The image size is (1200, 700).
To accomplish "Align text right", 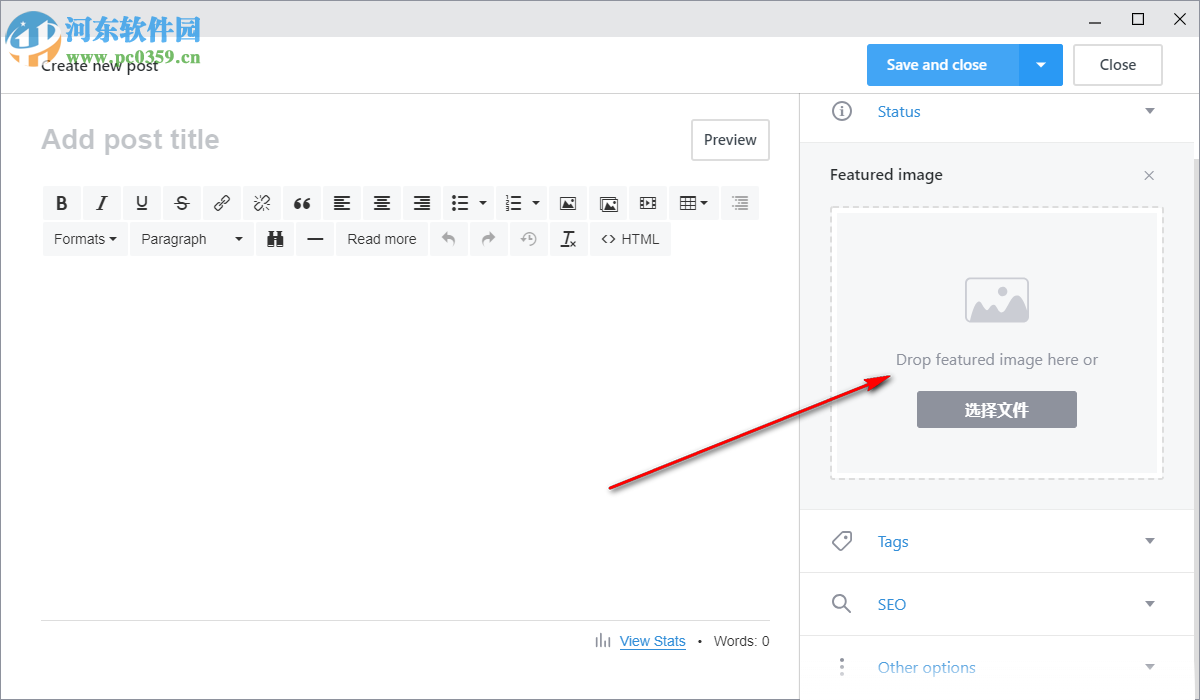I will point(422,203).
